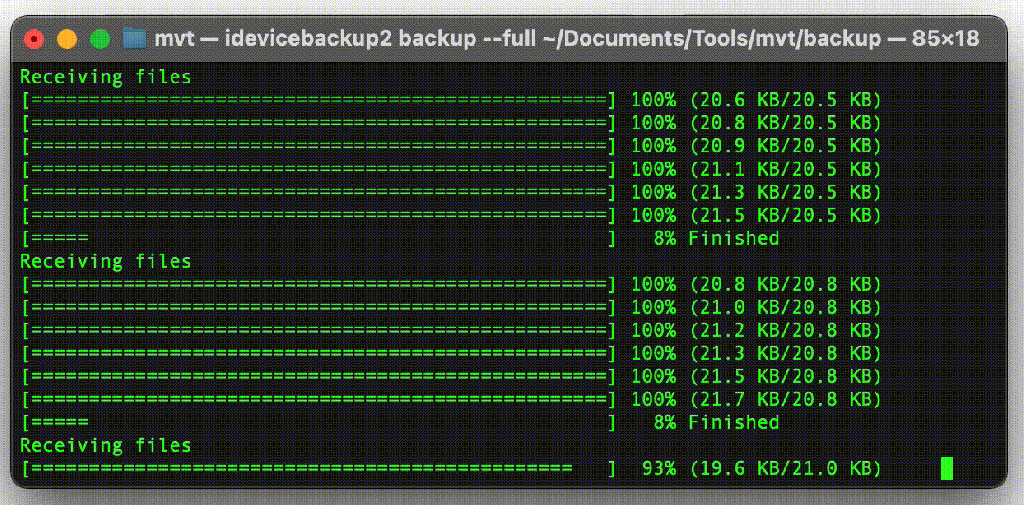Click the 93% in-progress transfer bar

coord(318,468)
